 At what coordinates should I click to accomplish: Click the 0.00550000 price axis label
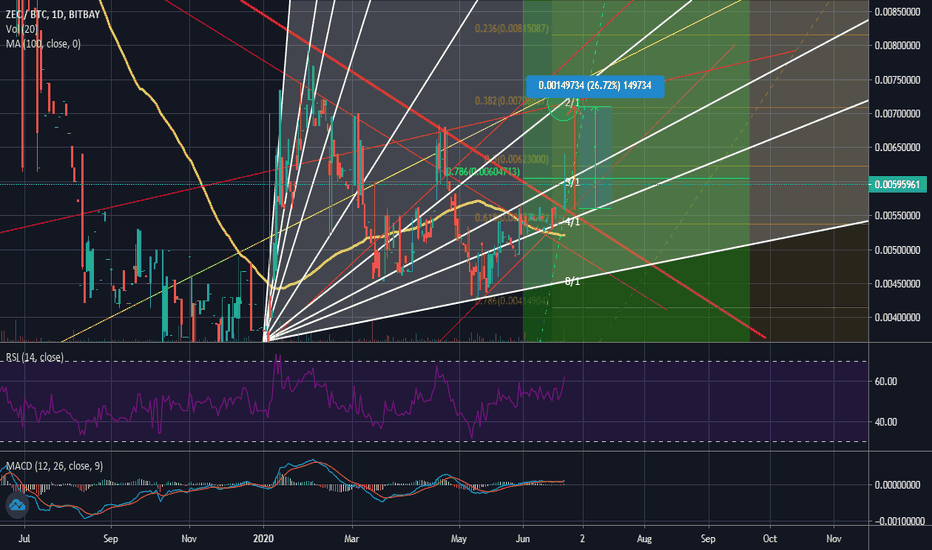click(x=898, y=216)
